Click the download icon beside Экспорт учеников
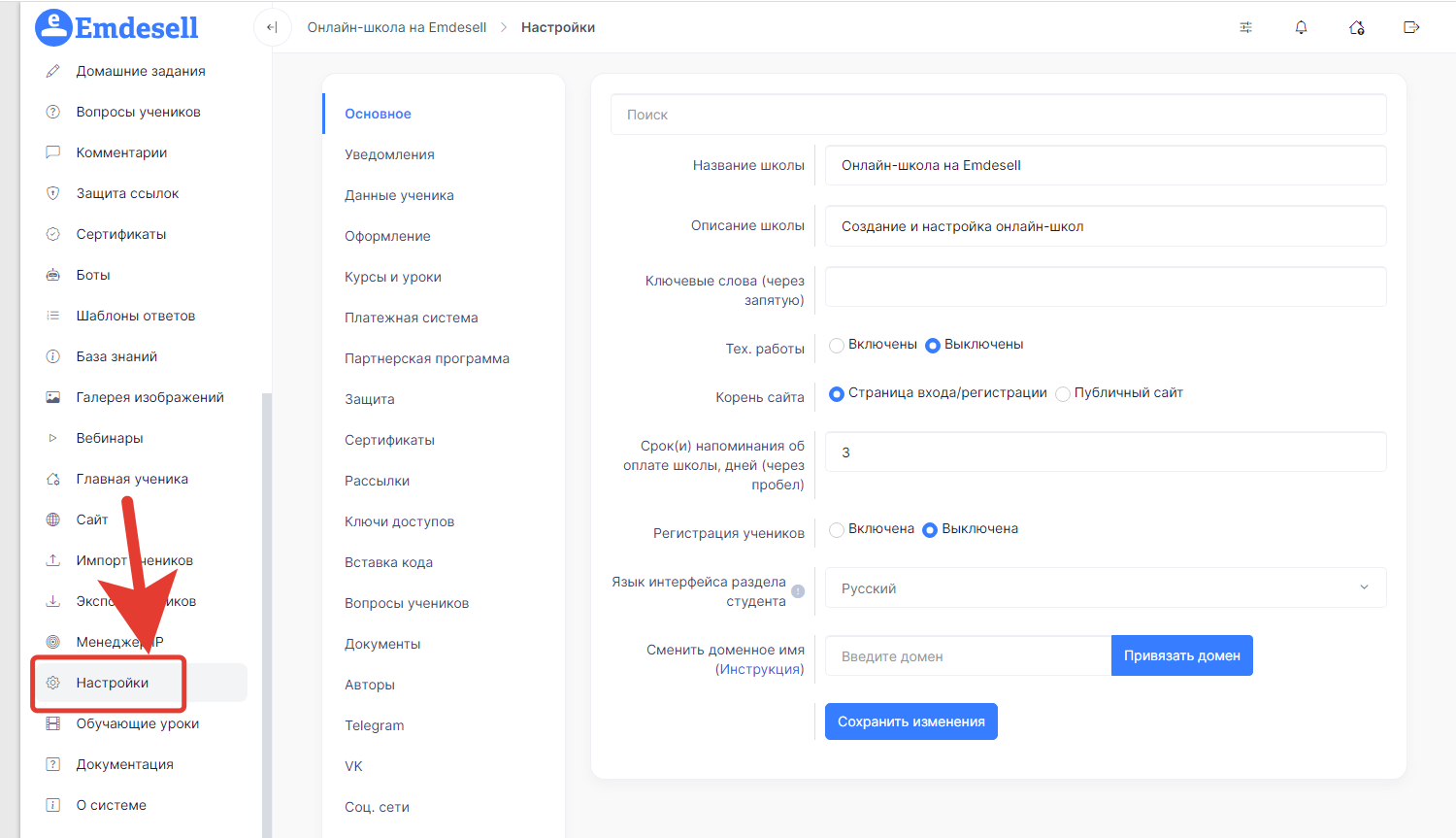 click(x=53, y=601)
